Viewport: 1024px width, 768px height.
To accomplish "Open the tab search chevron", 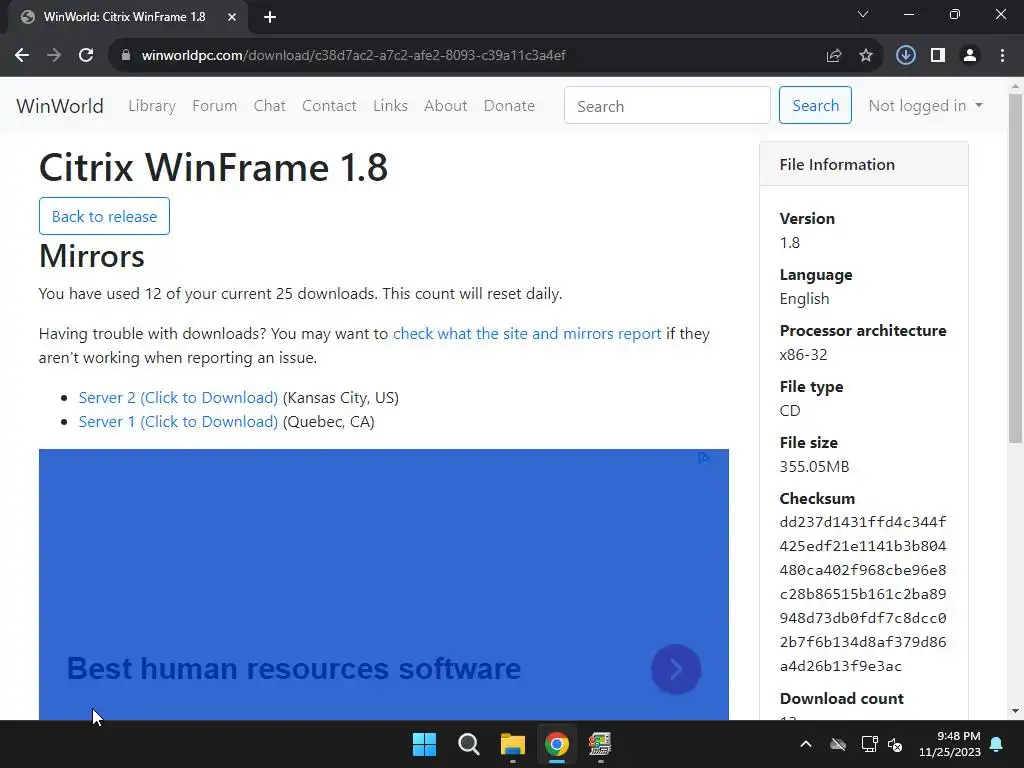I will click(x=863, y=14).
